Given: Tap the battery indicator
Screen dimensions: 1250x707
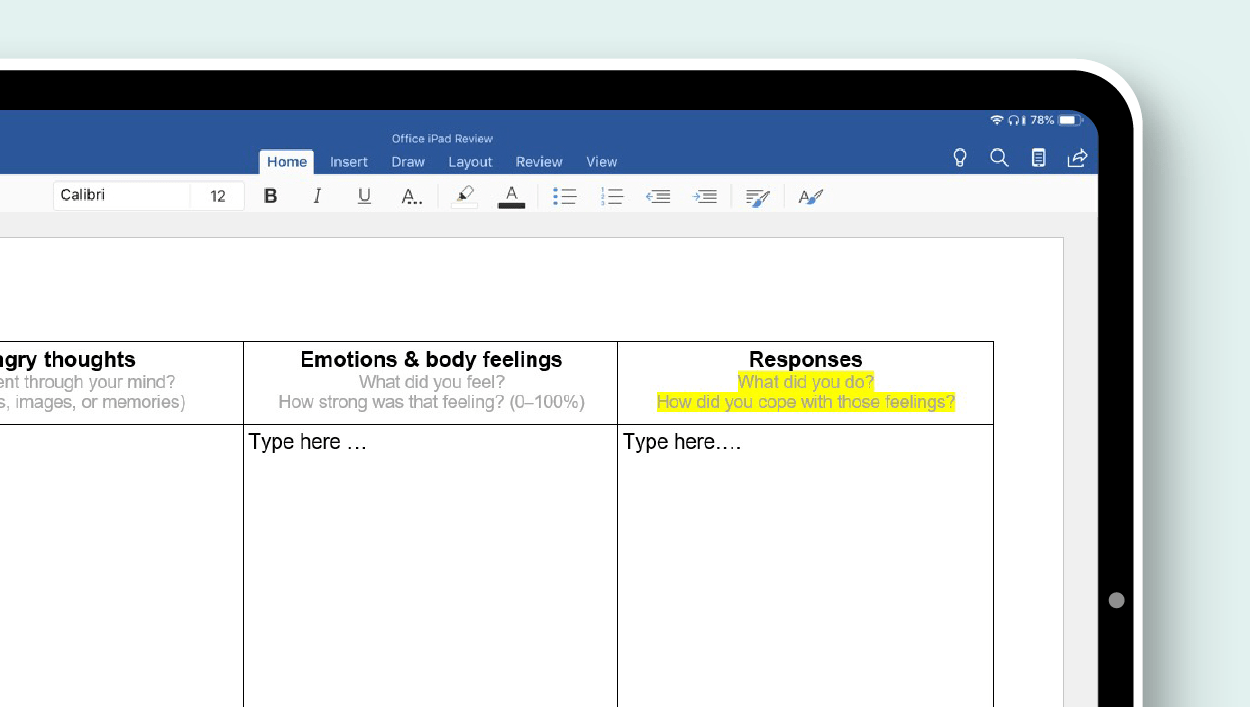Looking at the screenshot, I should point(1068,120).
